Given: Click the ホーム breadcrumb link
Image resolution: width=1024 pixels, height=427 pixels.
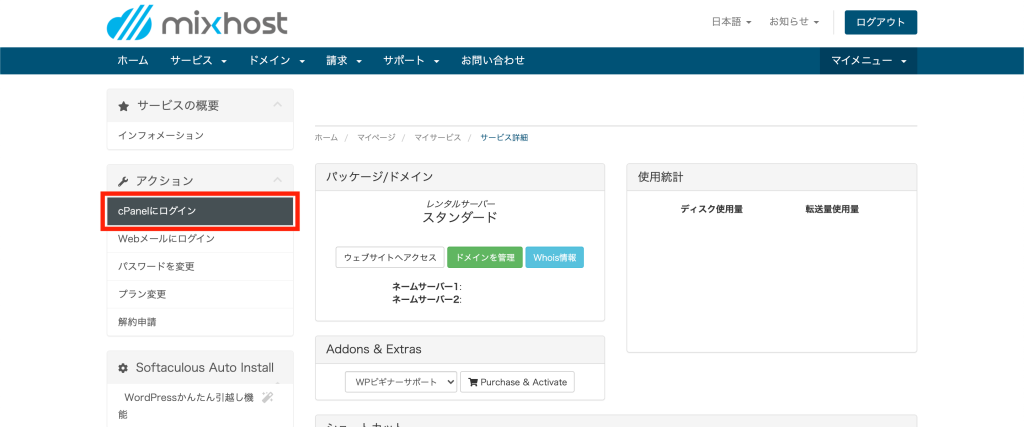Looking at the screenshot, I should point(326,138).
